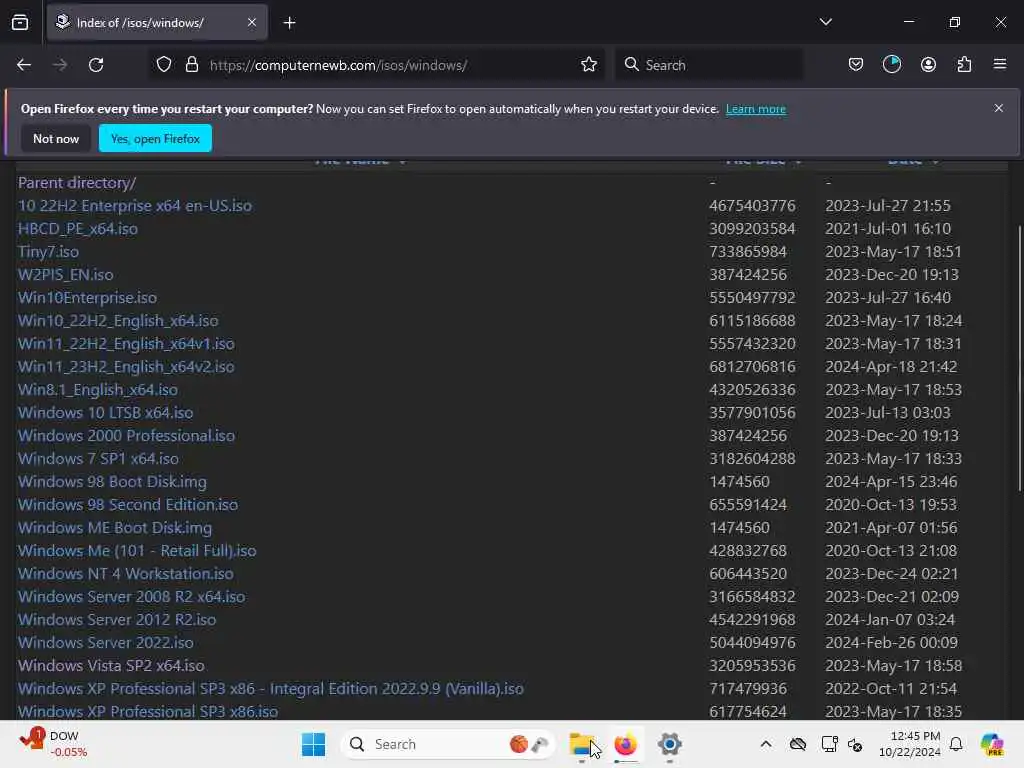
Task: Follow the Learn more link
Action: click(756, 109)
